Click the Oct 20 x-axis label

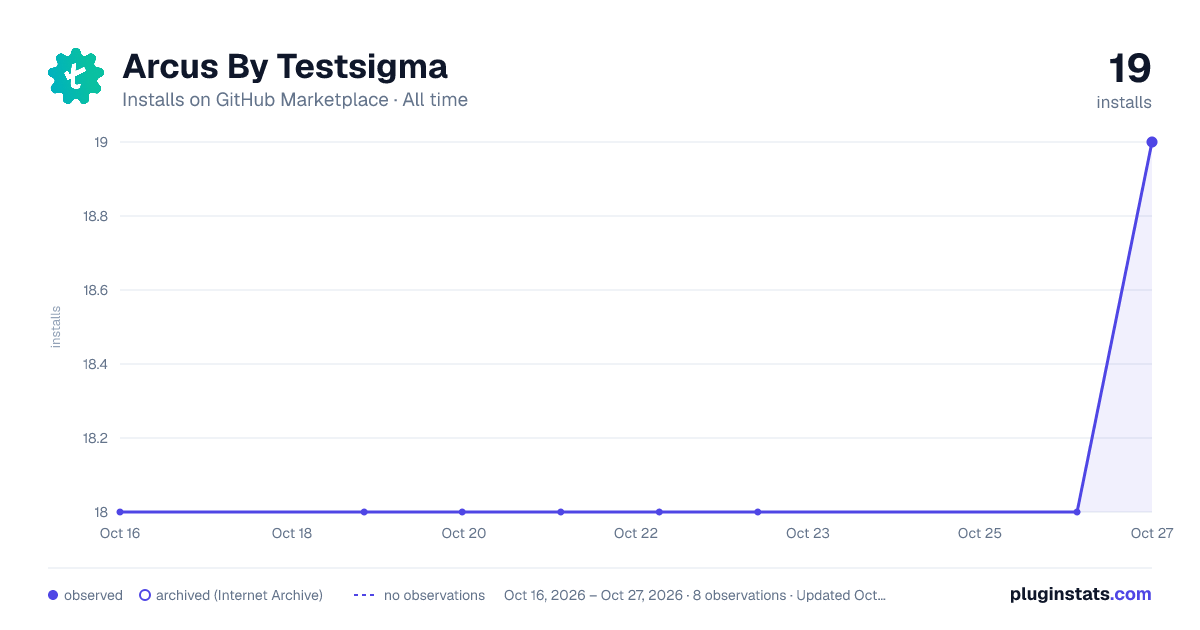pyautogui.click(x=464, y=533)
